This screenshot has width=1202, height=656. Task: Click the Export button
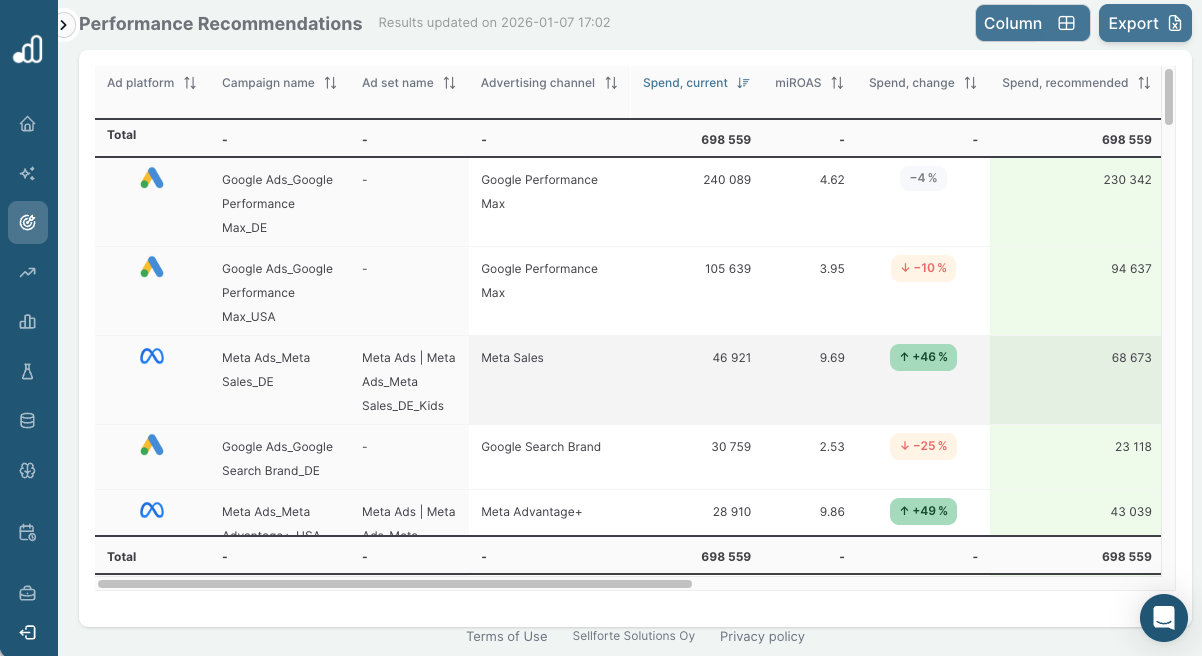(1145, 22)
